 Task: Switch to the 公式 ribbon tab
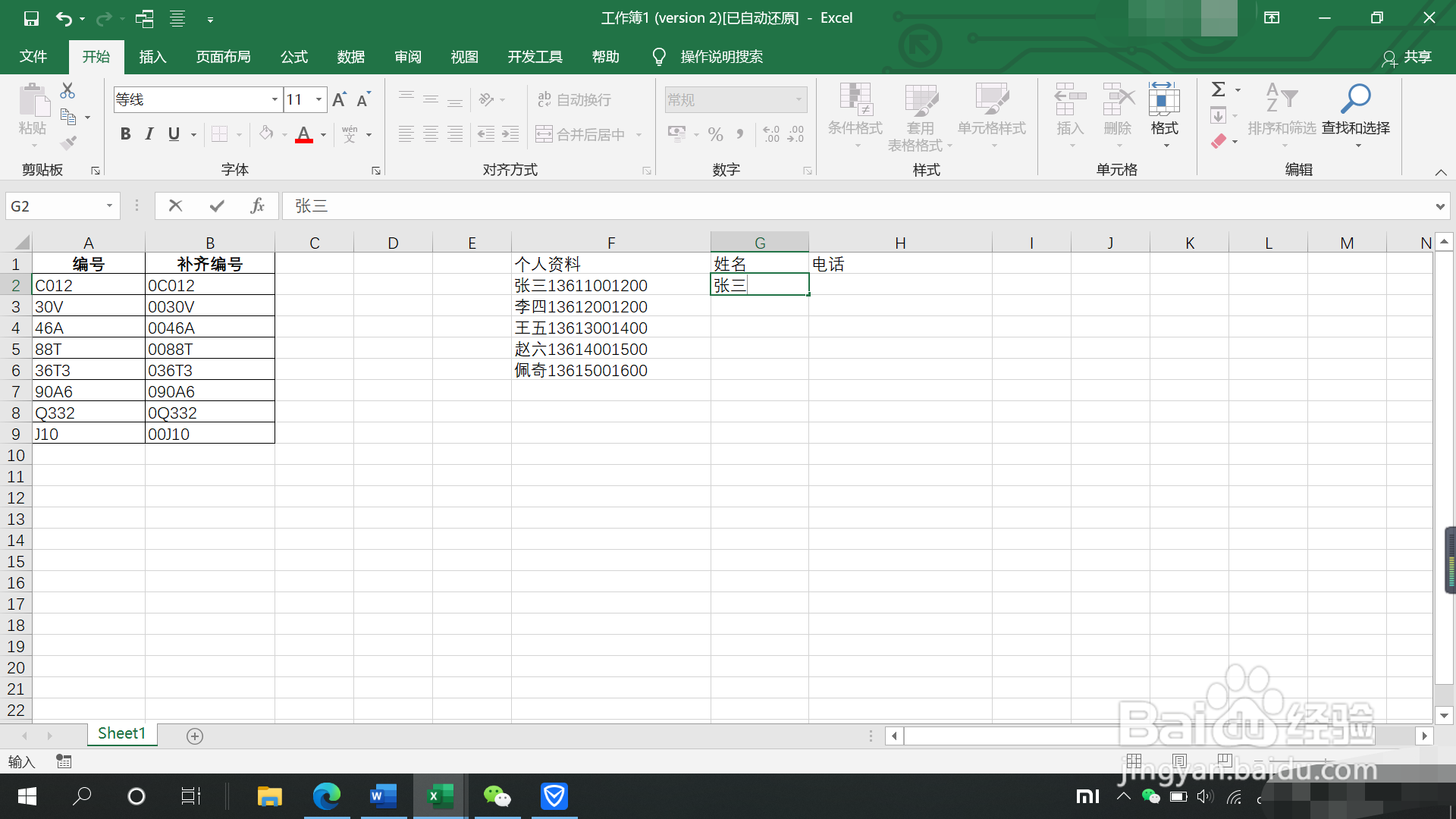pos(293,57)
